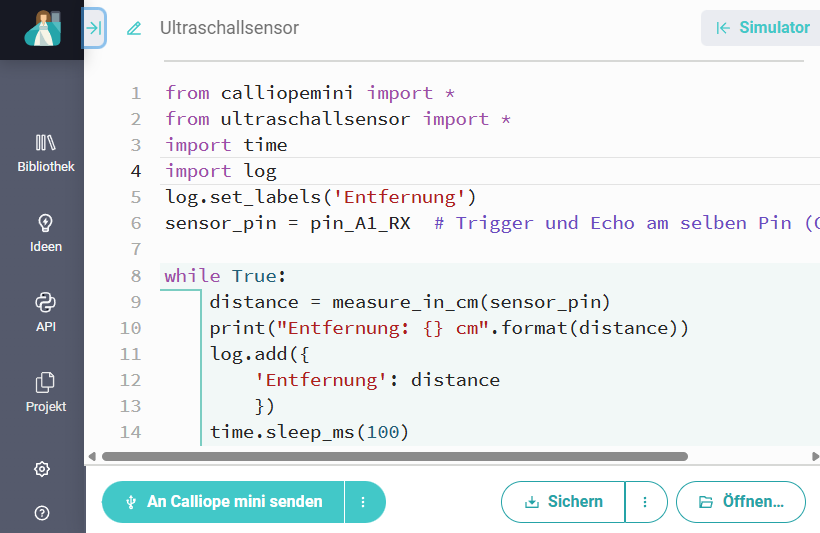The height and width of the screenshot is (533, 820).
Task: Collapse the sidebar with the arrow icon
Action: pyautogui.click(x=94, y=28)
